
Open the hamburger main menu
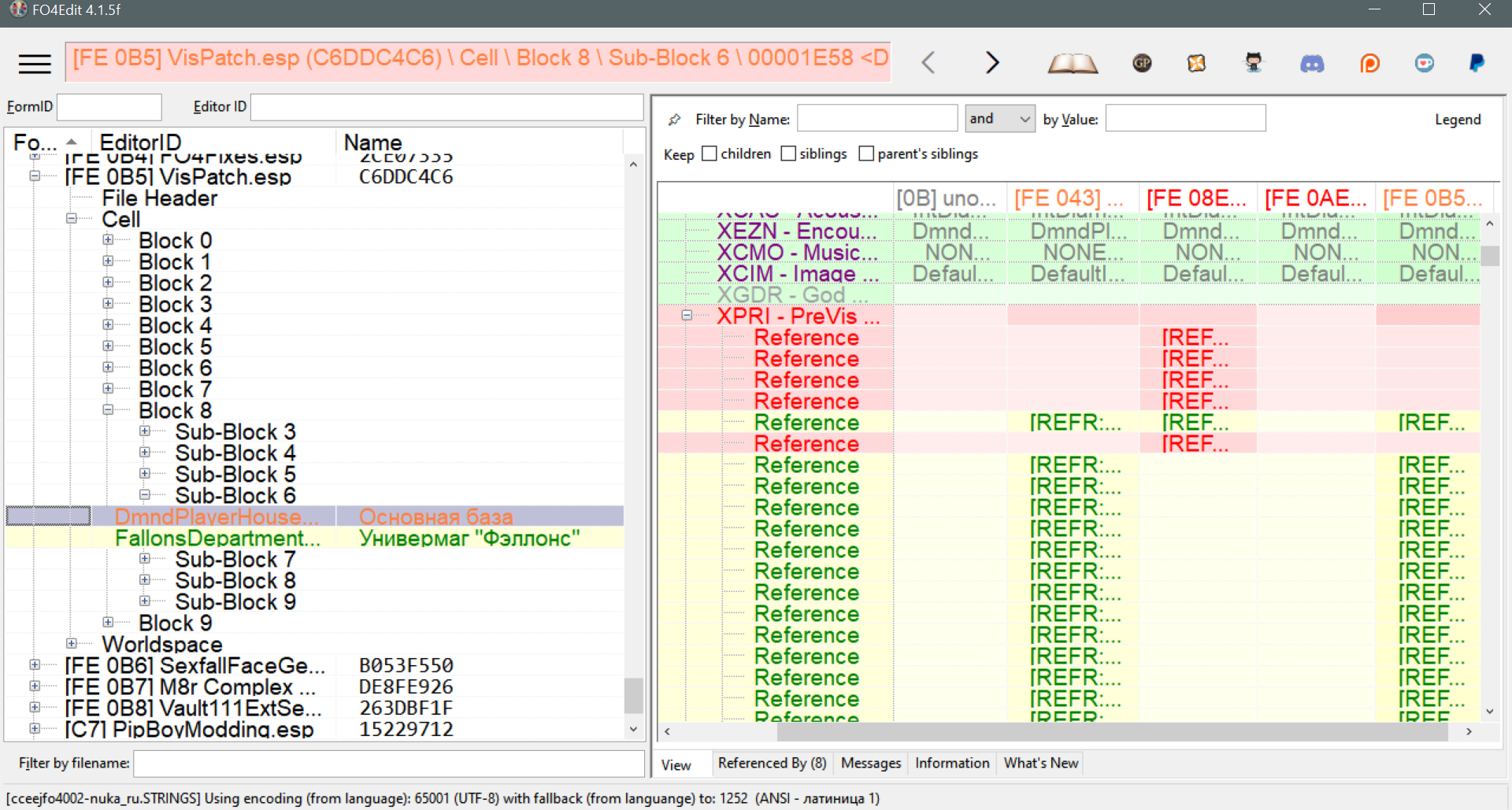(35, 63)
